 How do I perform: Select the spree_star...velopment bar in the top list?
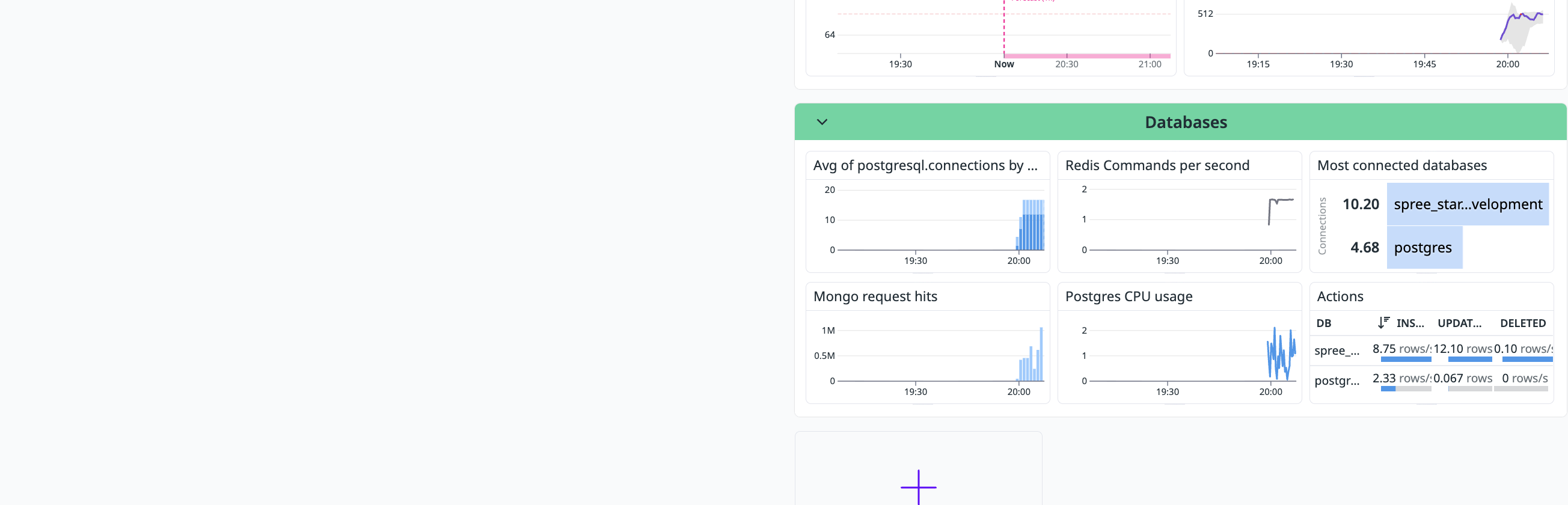(x=1467, y=204)
